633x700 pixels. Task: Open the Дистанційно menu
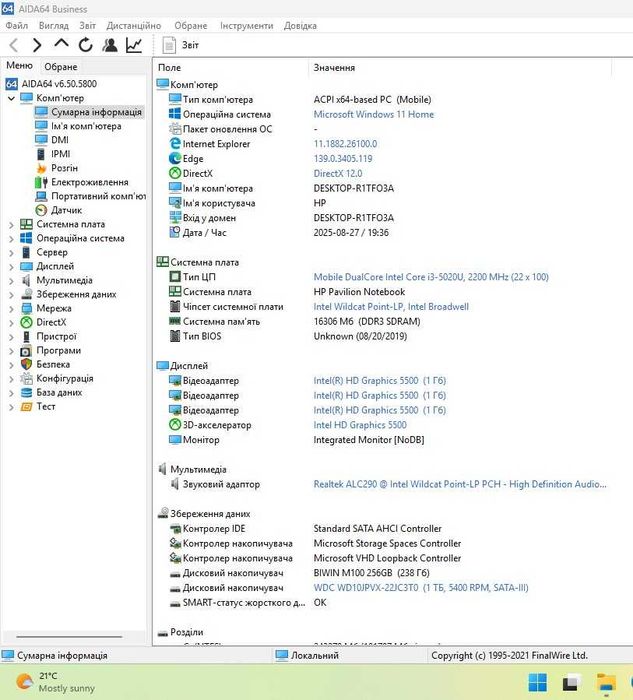pos(134,25)
